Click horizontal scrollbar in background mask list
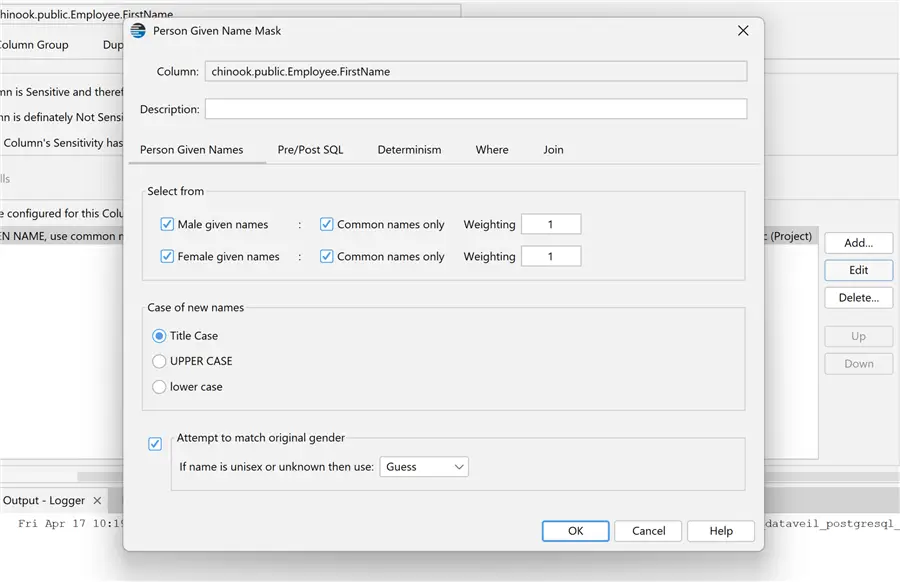Image resolution: width=900 pixels, height=582 pixels. pyautogui.click(x=100, y=476)
